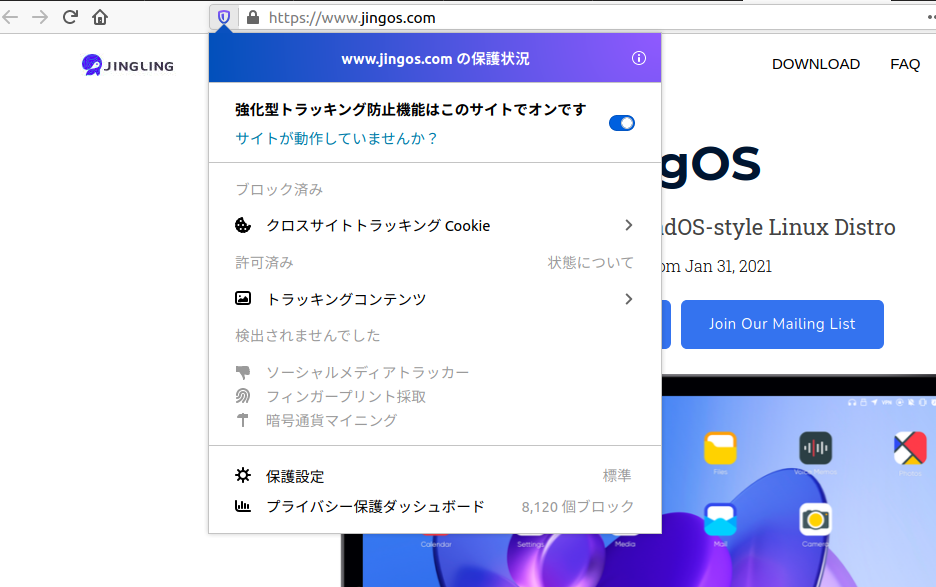Click the Jingling logo on the webpage
This screenshot has width=936, height=587.
(x=128, y=64)
